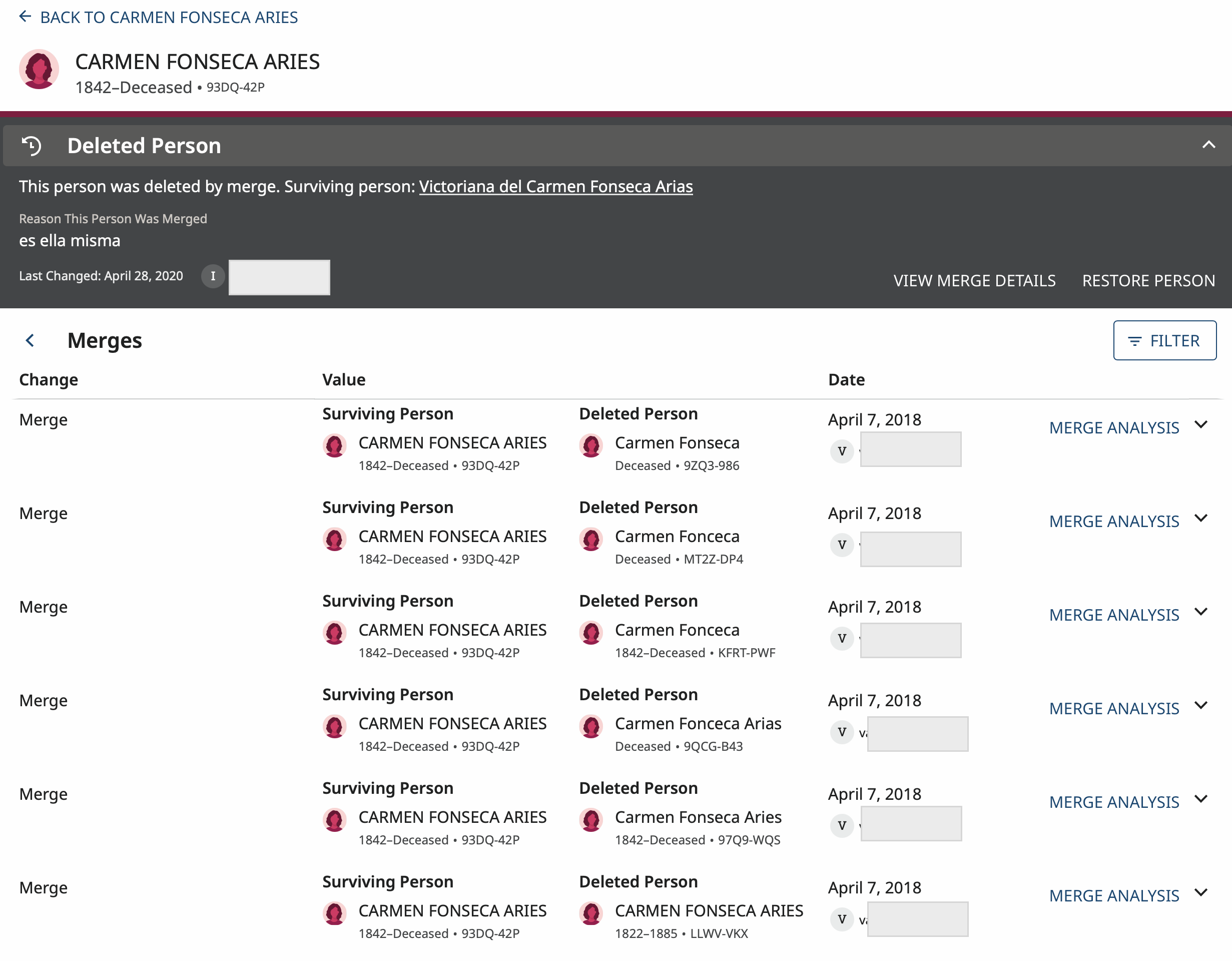Open surviving person Victoriana del Carmen Fonseca Arias
Image resolution: width=1232 pixels, height=961 pixels.
555,186
